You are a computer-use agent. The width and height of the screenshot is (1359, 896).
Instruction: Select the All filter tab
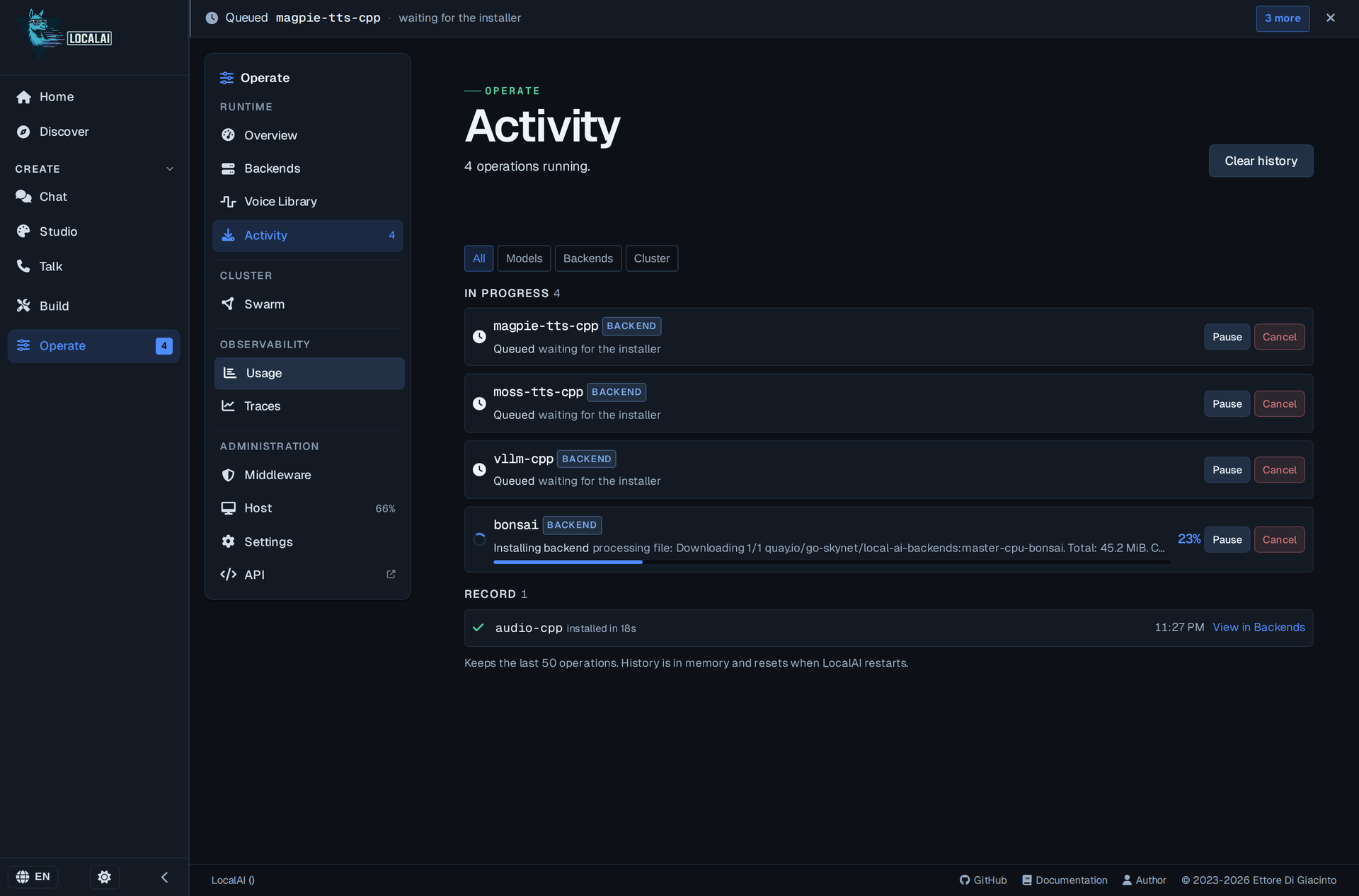479,258
